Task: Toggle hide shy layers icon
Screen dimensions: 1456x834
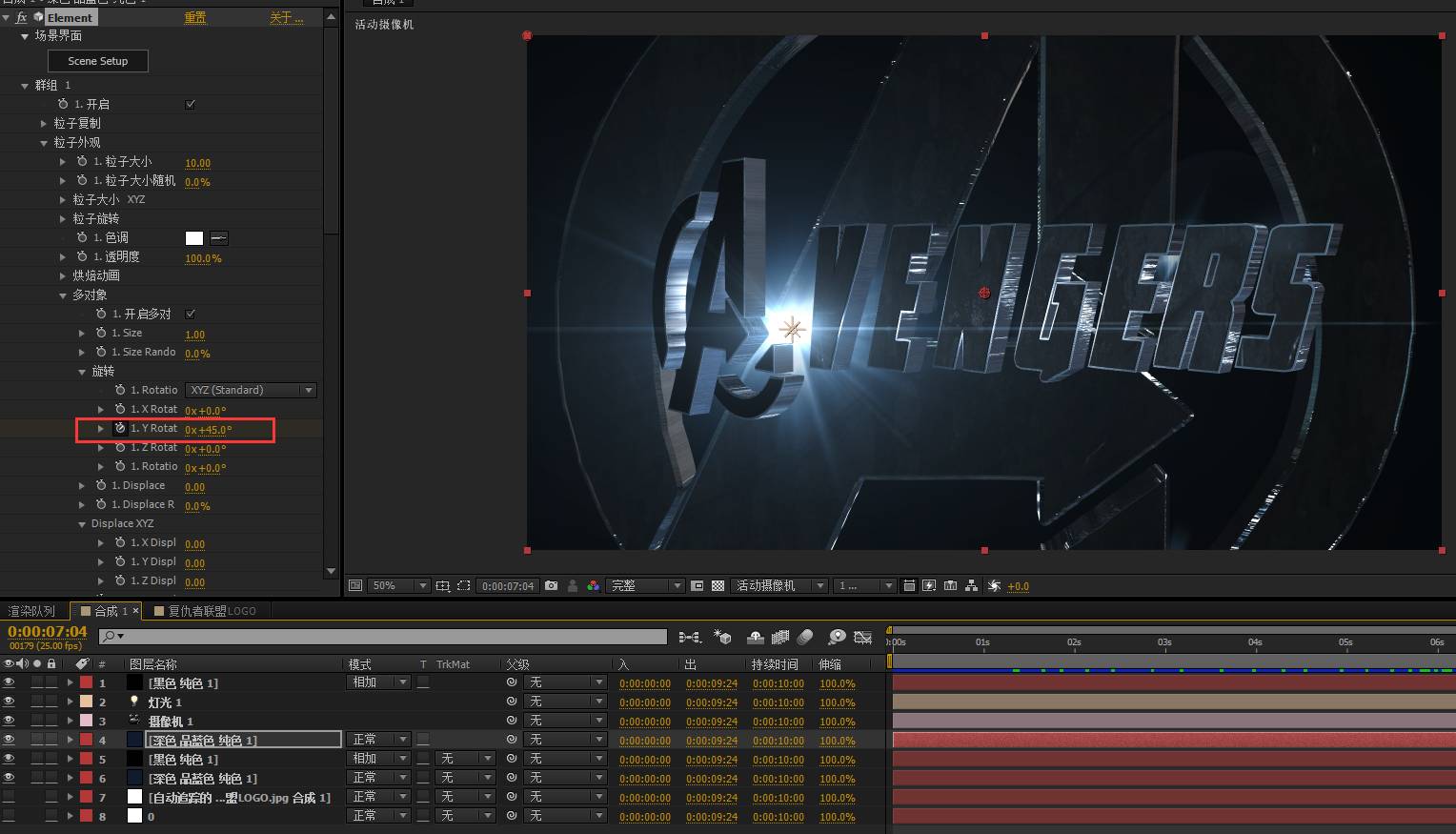Action: 755,637
